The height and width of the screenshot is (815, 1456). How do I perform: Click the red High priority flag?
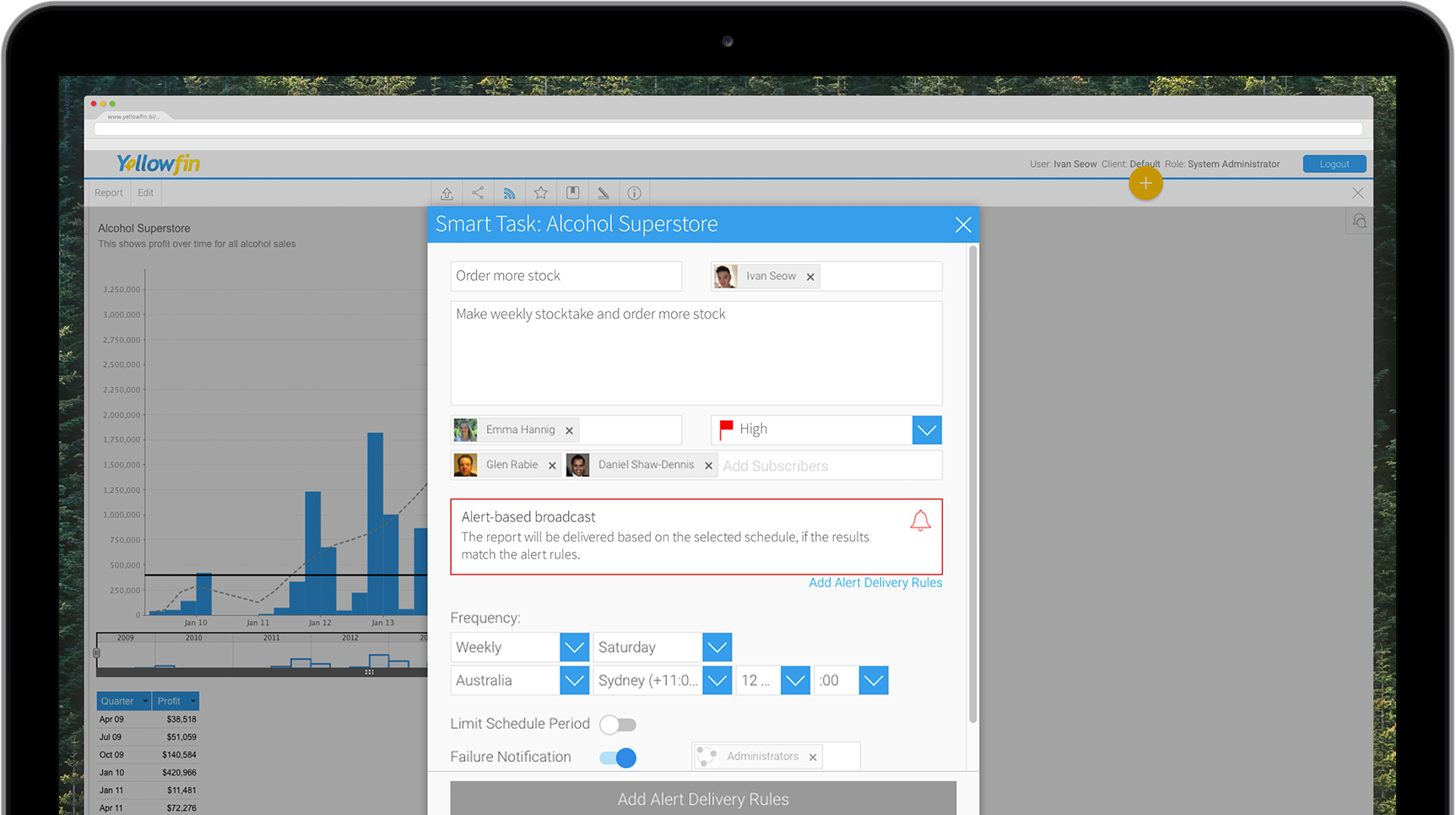[726, 430]
